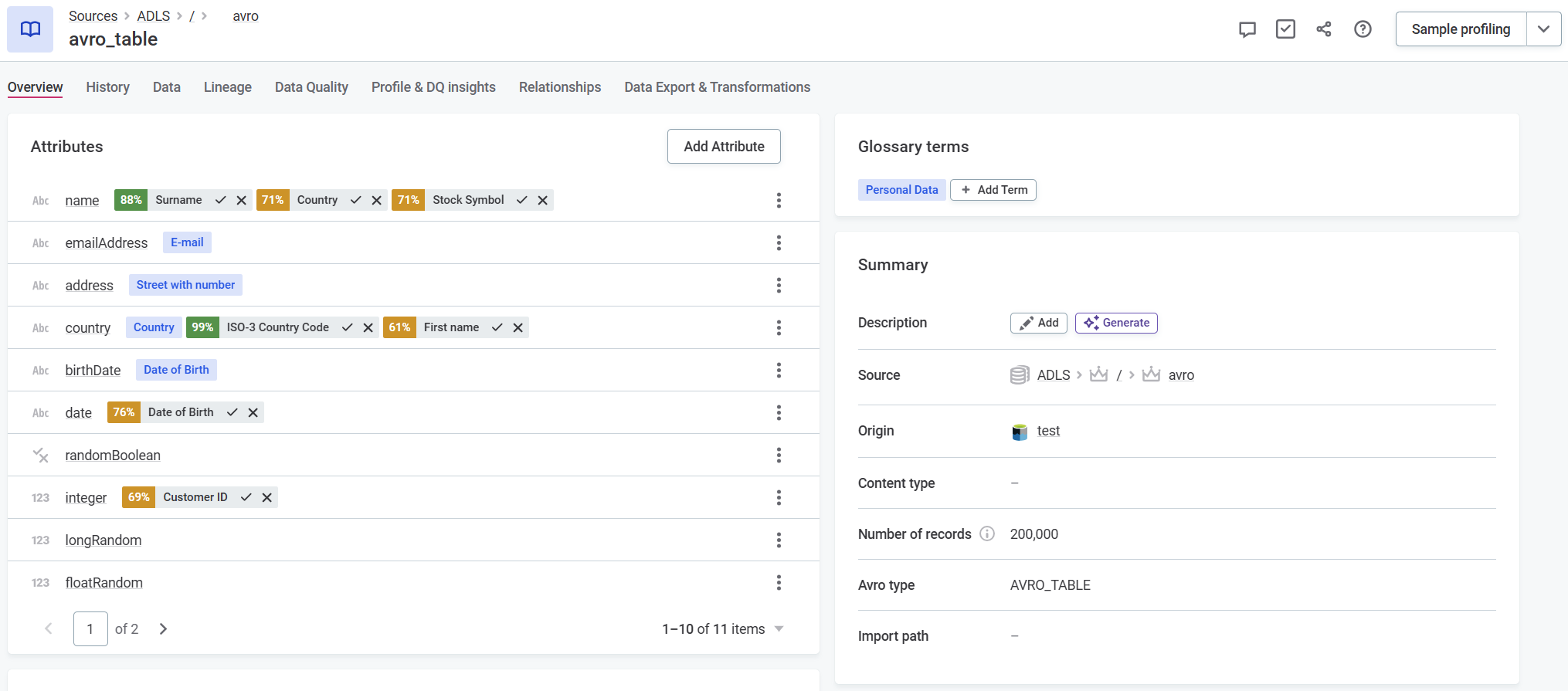Click the page number input field
Viewport: 1568px width, 691px height.
pos(90,629)
